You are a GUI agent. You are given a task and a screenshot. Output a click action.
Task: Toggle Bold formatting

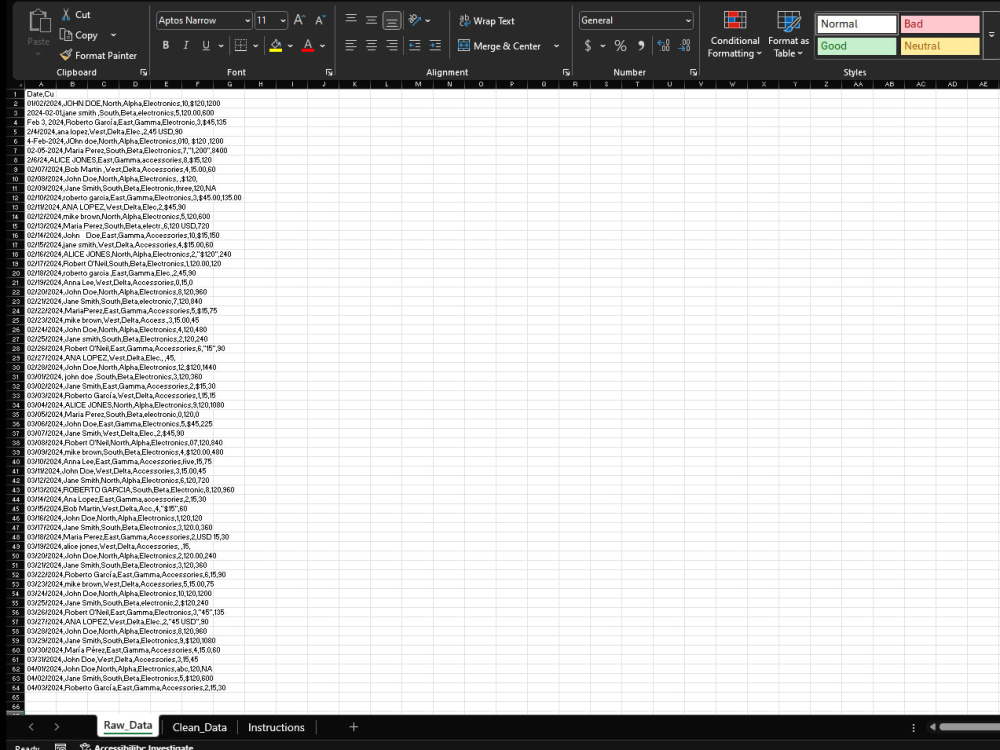166,45
